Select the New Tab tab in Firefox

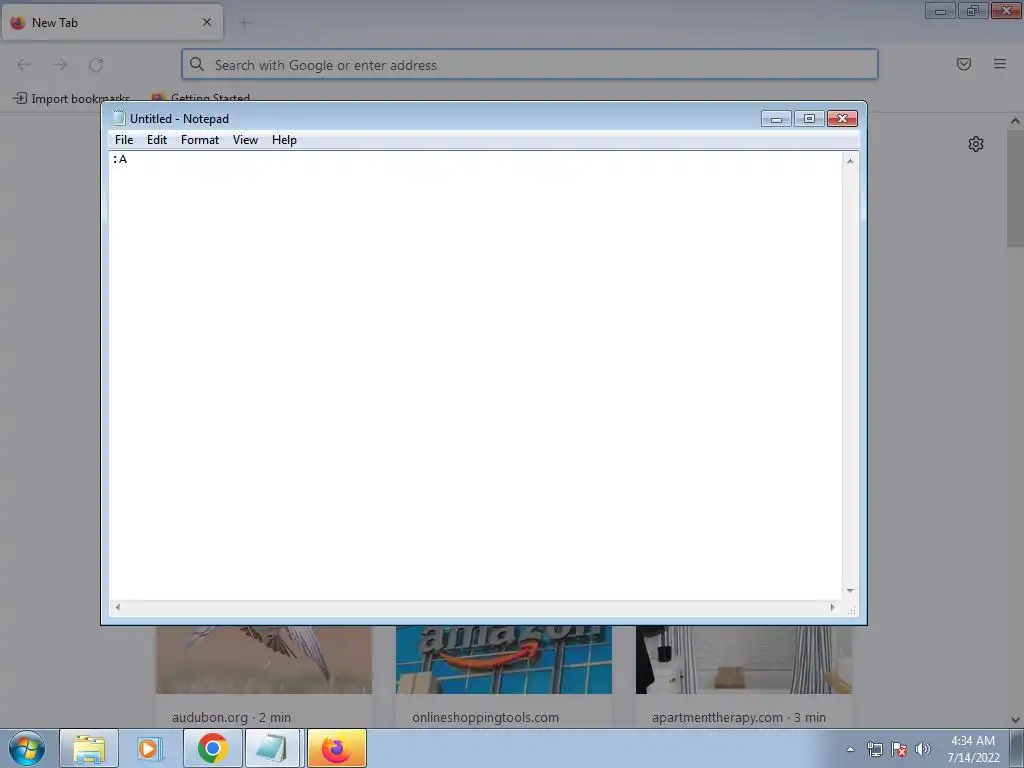[x=112, y=23]
